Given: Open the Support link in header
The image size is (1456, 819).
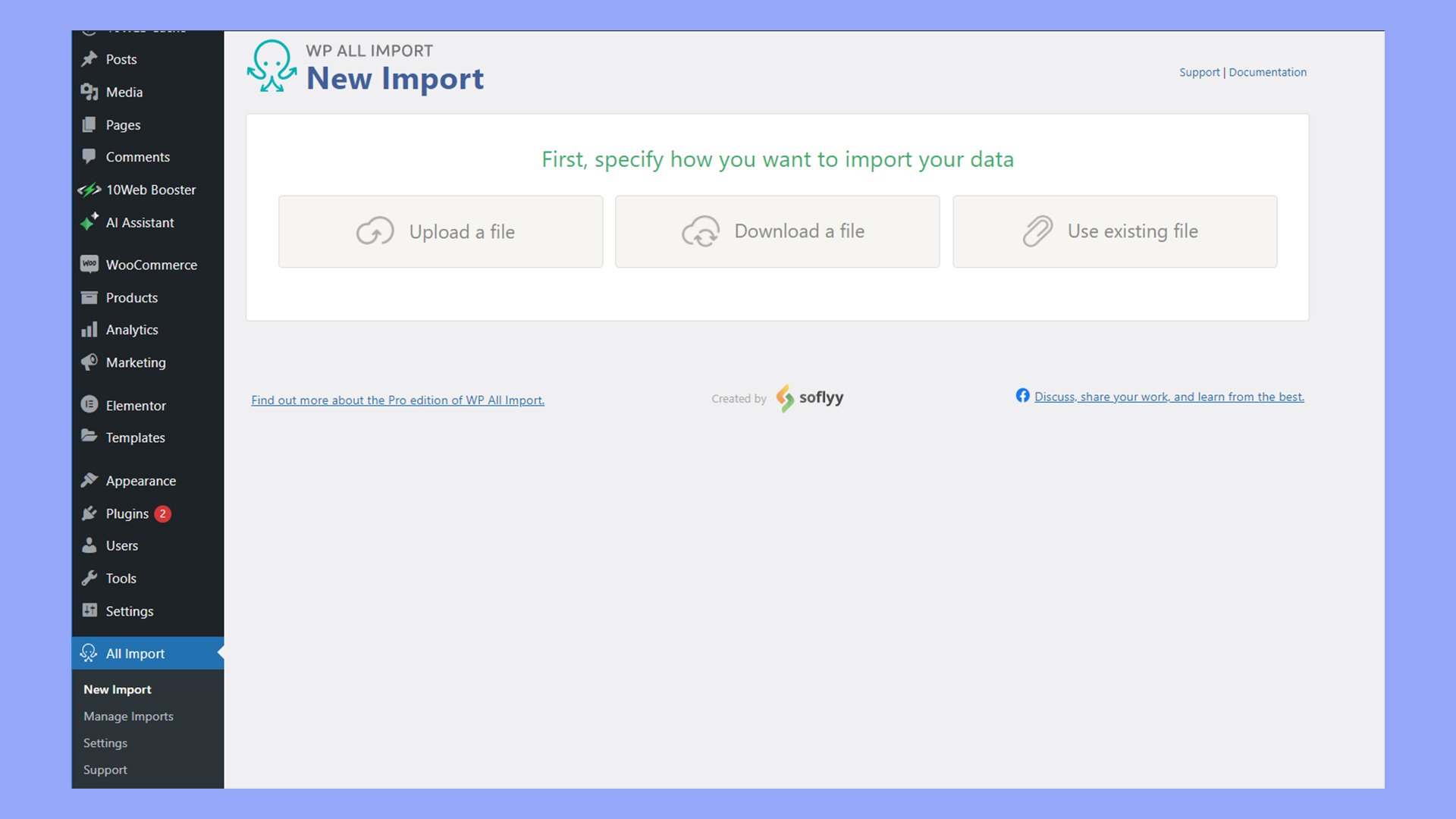Looking at the screenshot, I should (x=1199, y=72).
